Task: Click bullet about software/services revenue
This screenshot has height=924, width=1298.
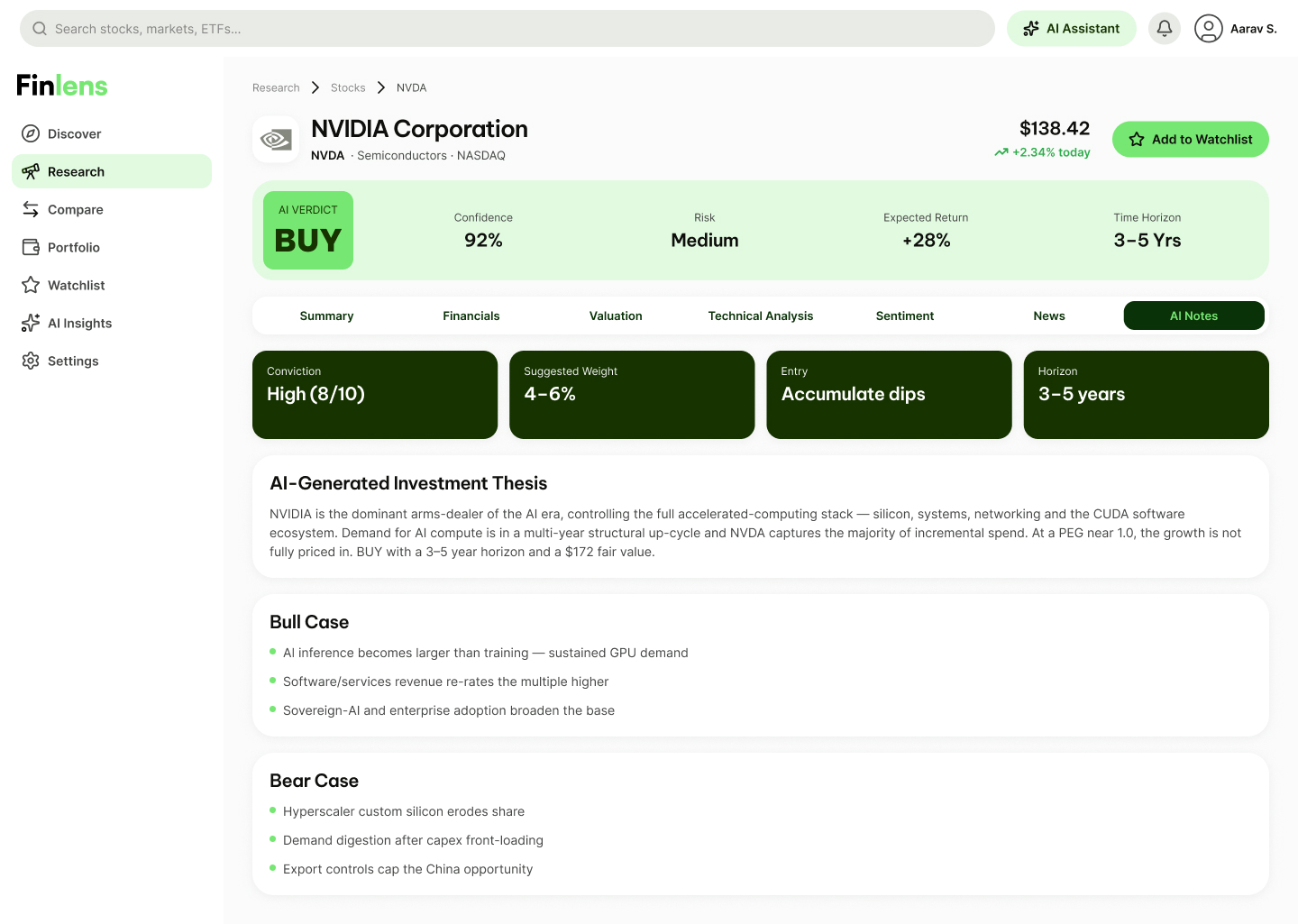Action: [x=445, y=682]
